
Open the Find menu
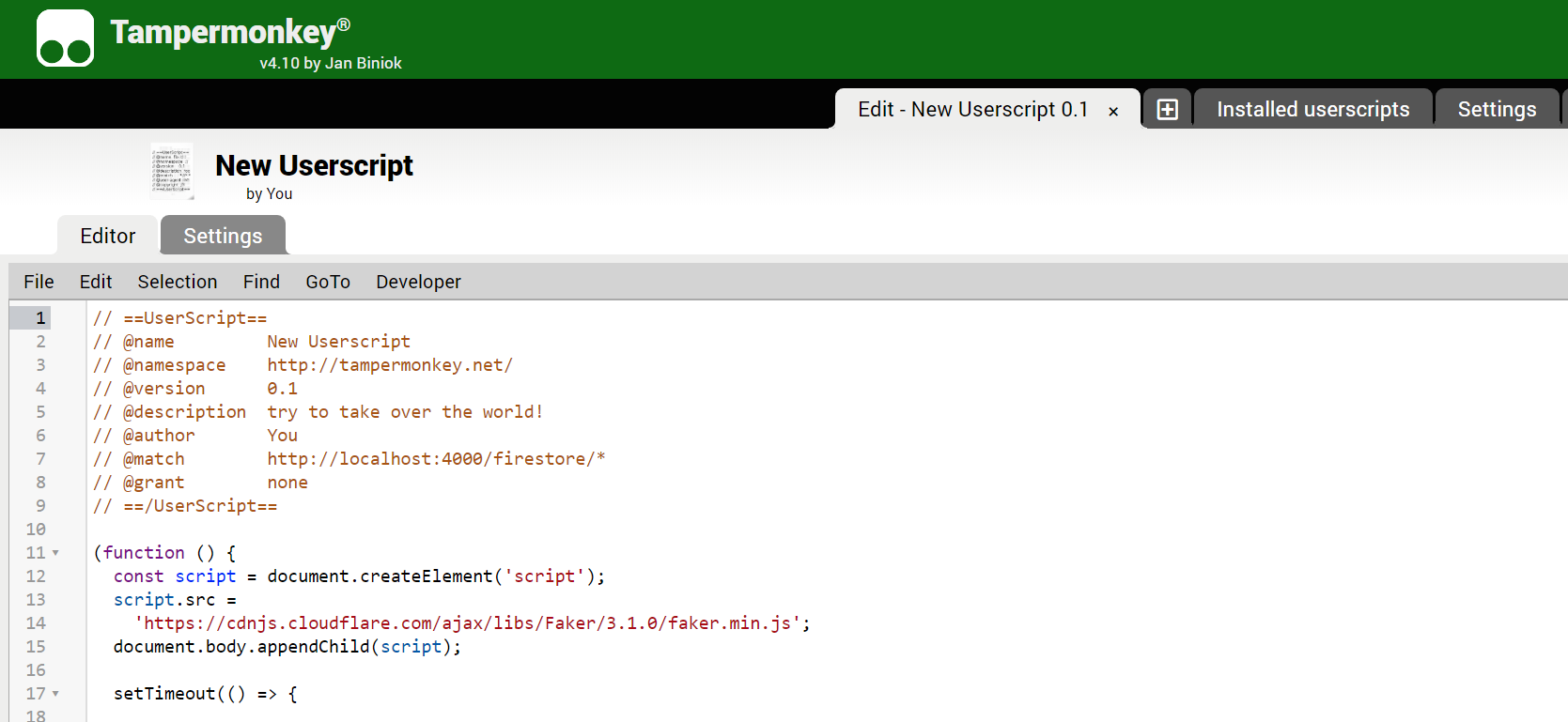point(261,282)
